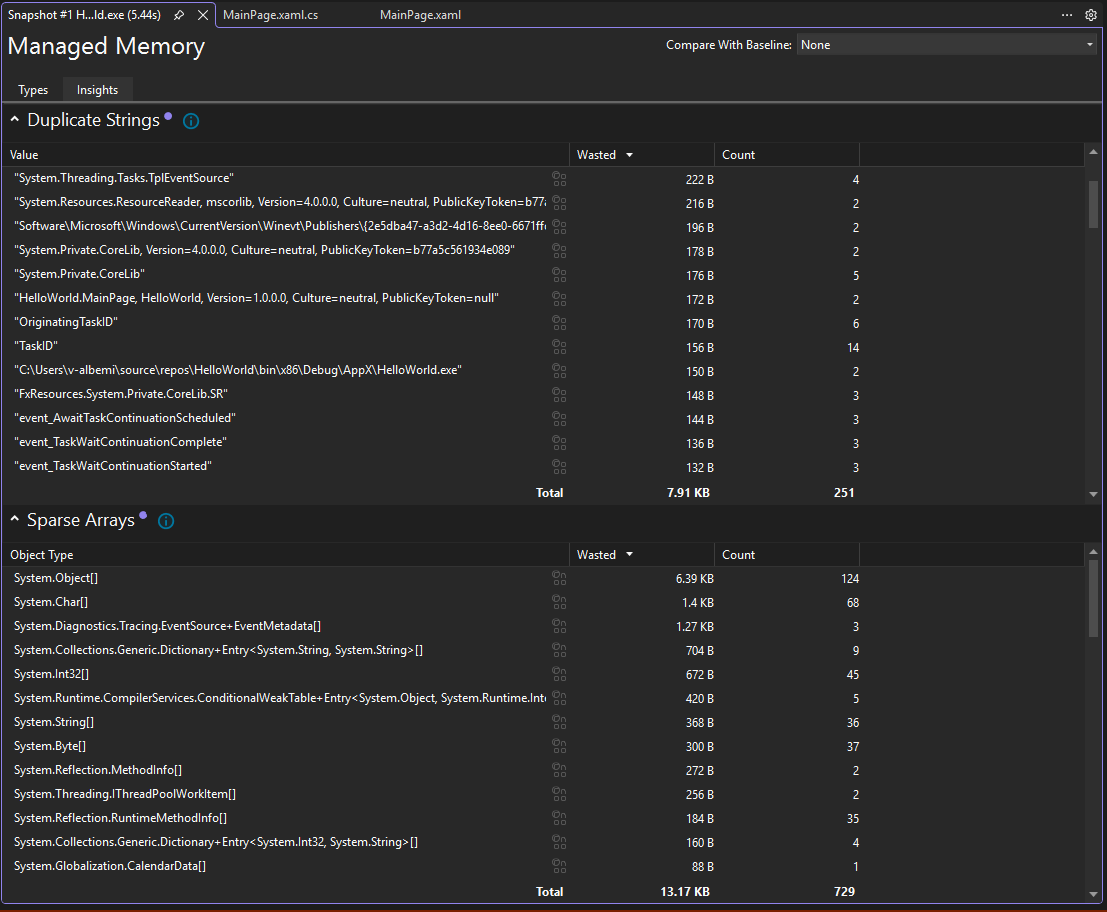Collapse the Duplicate Strings section
1107x912 pixels.
coord(14,119)
